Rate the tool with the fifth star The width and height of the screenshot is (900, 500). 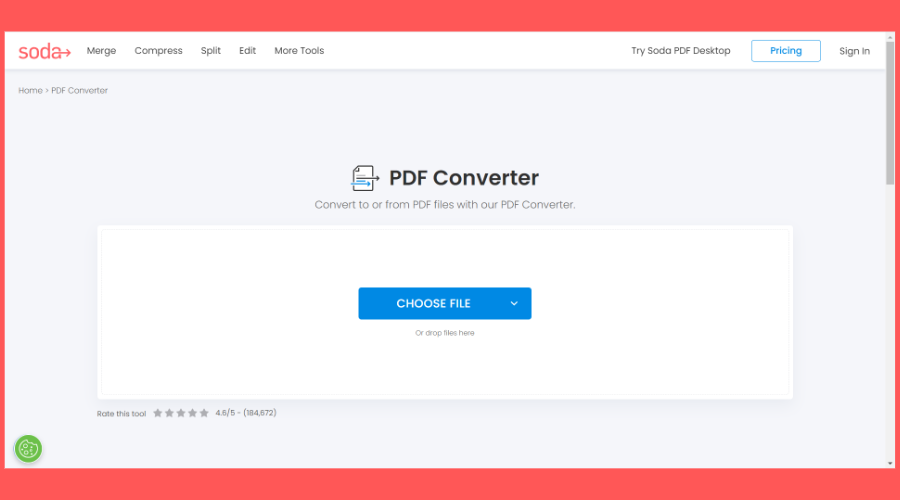tap(204, 413)
